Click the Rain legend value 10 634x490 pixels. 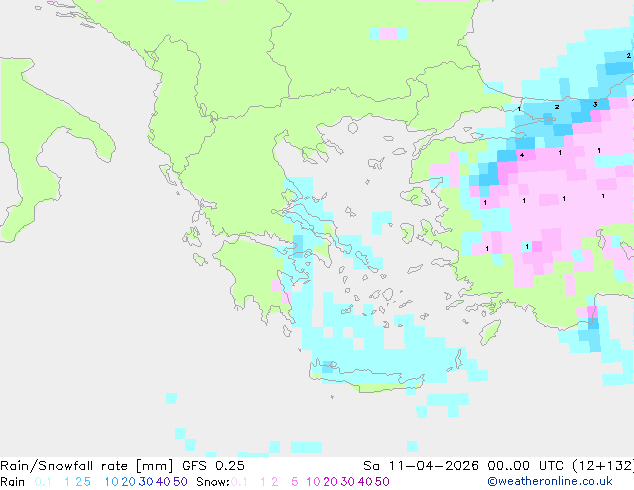pos(111,482)
